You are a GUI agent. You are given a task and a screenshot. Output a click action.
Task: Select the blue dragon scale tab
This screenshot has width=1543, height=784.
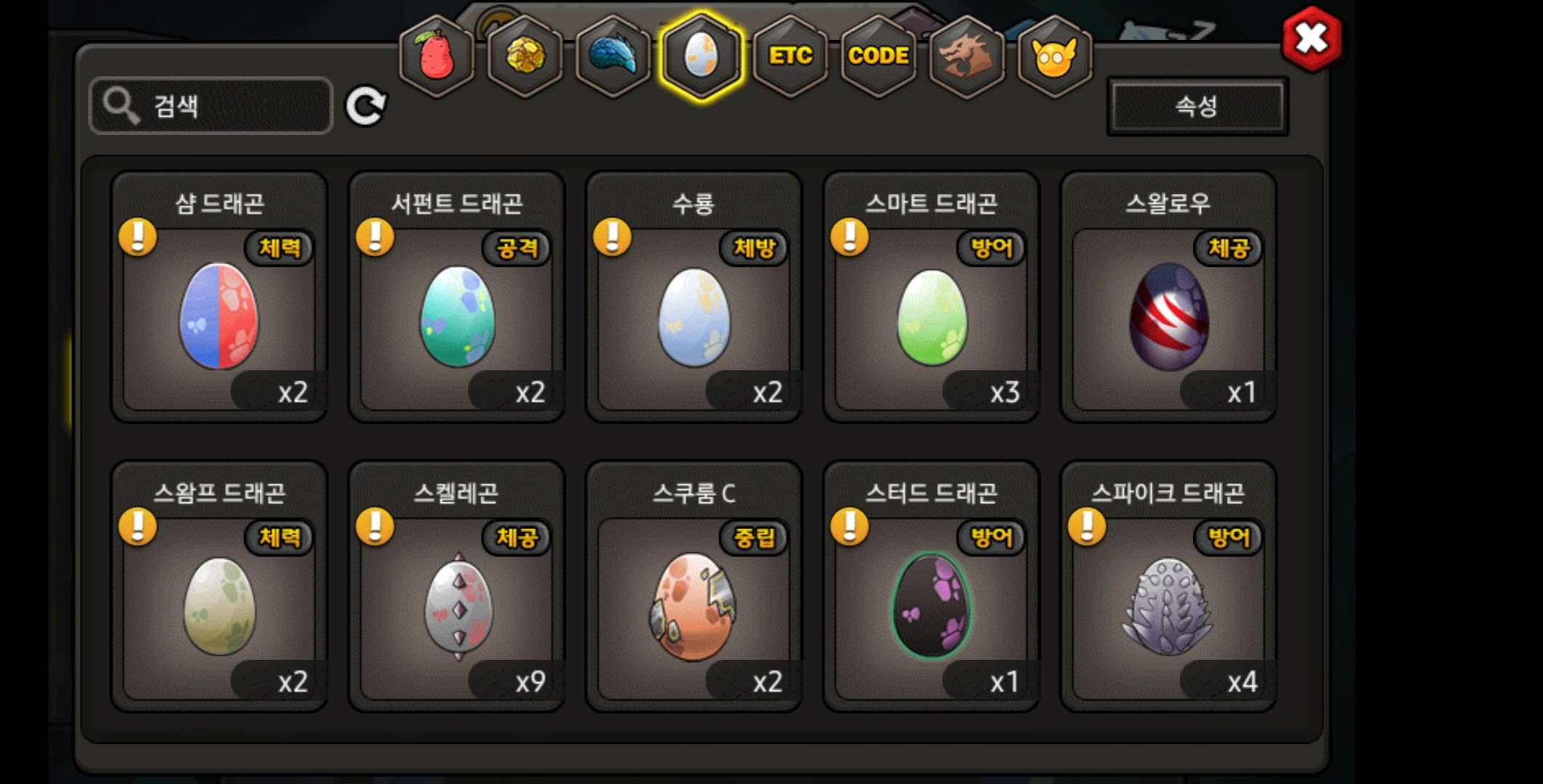pyautogui.click(x=613, y=56)
